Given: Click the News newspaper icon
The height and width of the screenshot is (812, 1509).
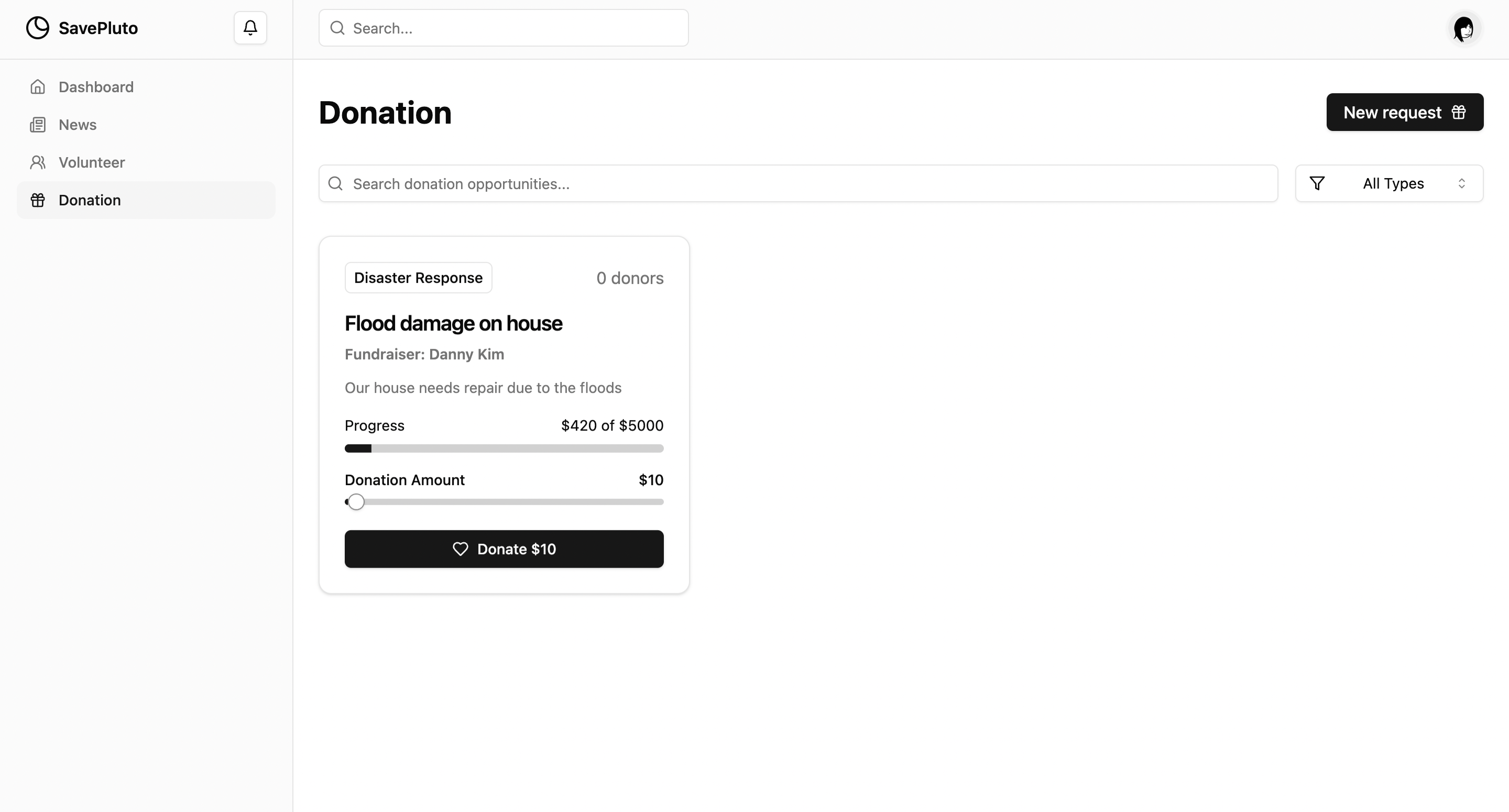Looking at the screenshot, I should [38, 125].
